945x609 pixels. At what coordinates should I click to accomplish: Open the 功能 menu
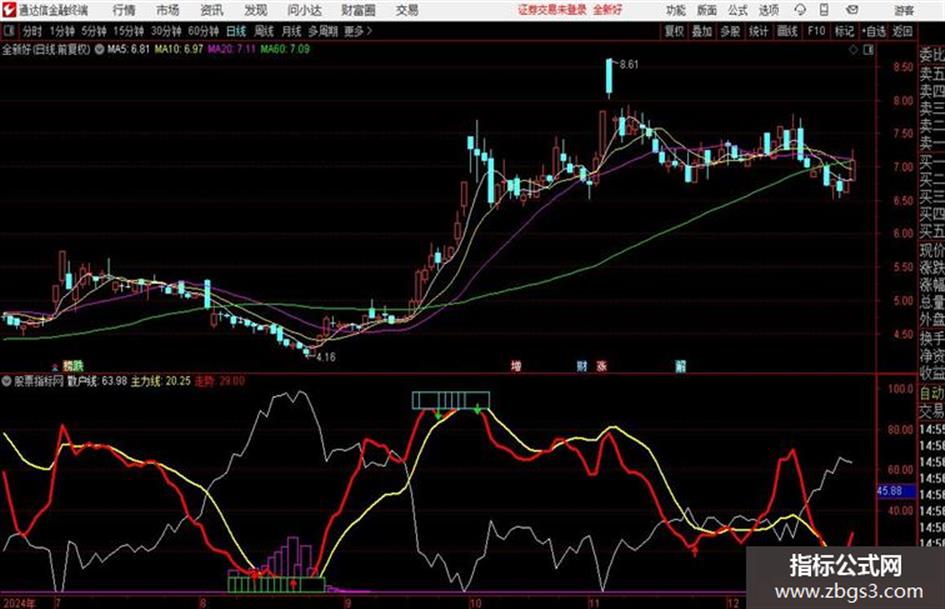pos(676,10)
